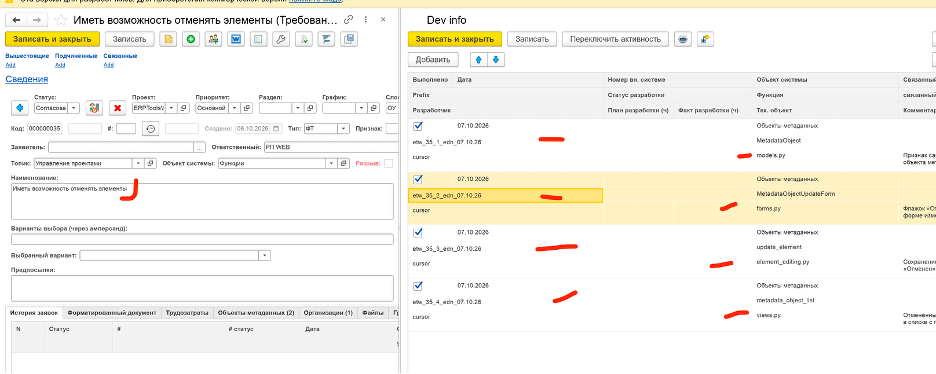Toggle Выполнено checkbox for eta_35_3 row

point(418,232)
